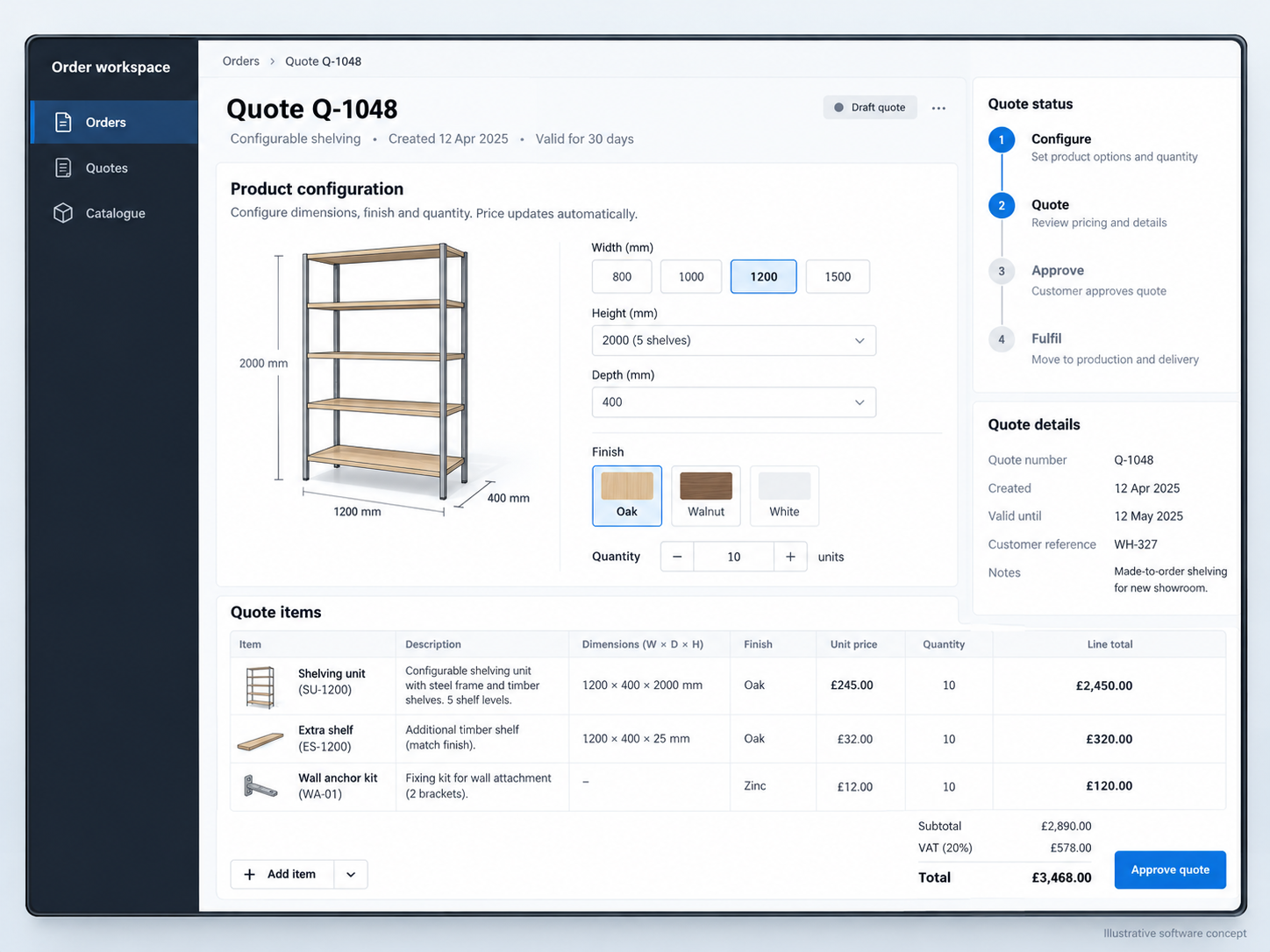Click the quantity input field showing 10
This screenshot has width=1270, height=952.
click(734, 557)
